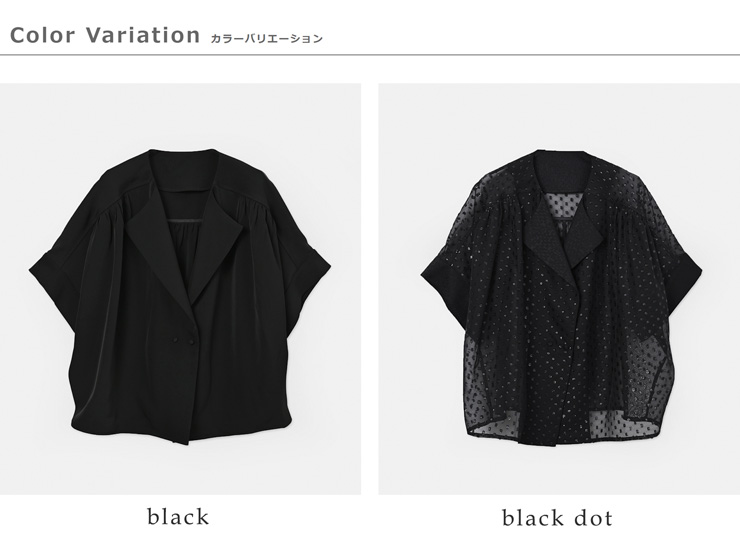Click the sheer hem of the dot jacket
Viewport: 740px width, 535px height.
(x=564, y=429)
